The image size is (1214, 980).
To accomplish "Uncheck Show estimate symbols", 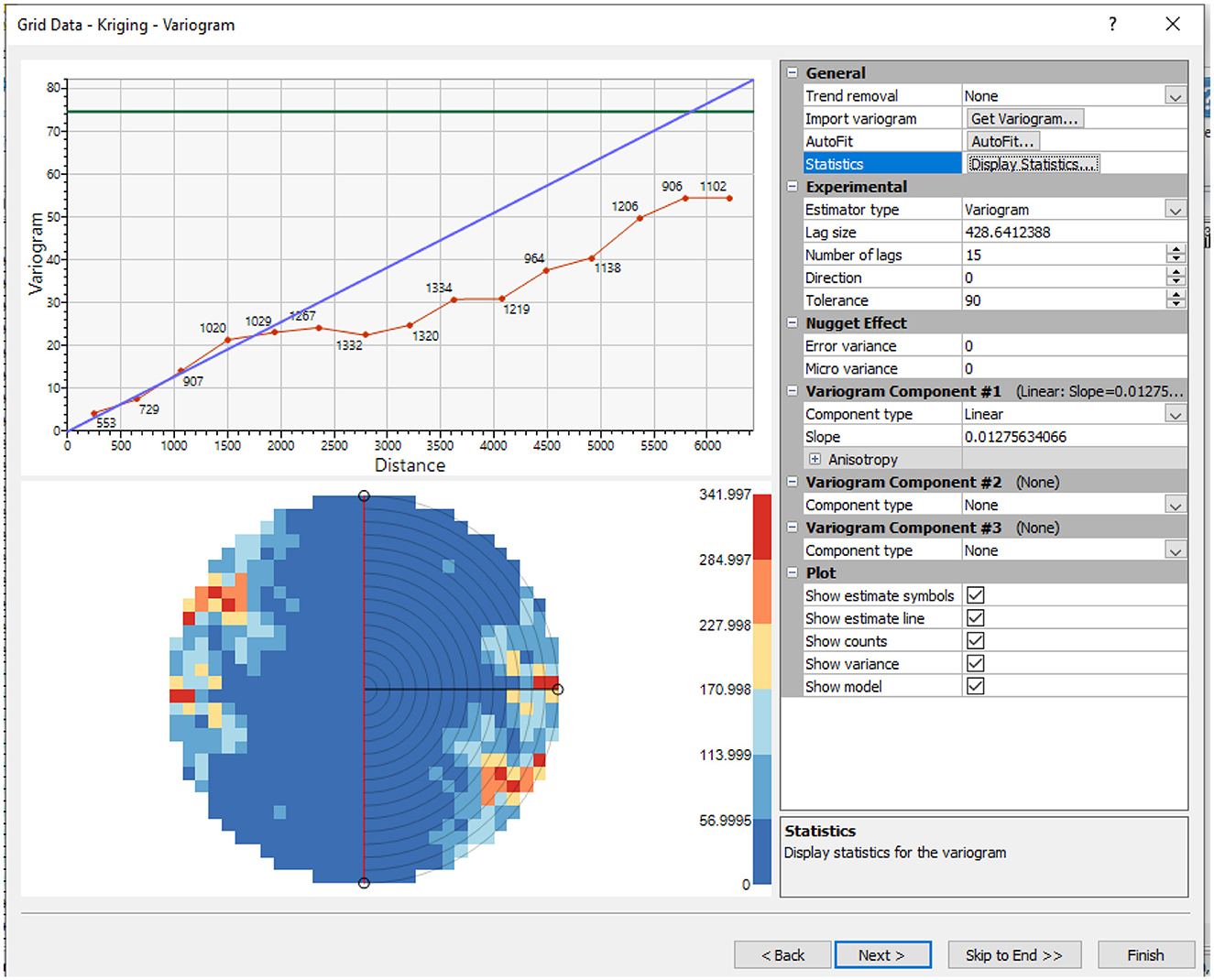I will tap(976, 595).
